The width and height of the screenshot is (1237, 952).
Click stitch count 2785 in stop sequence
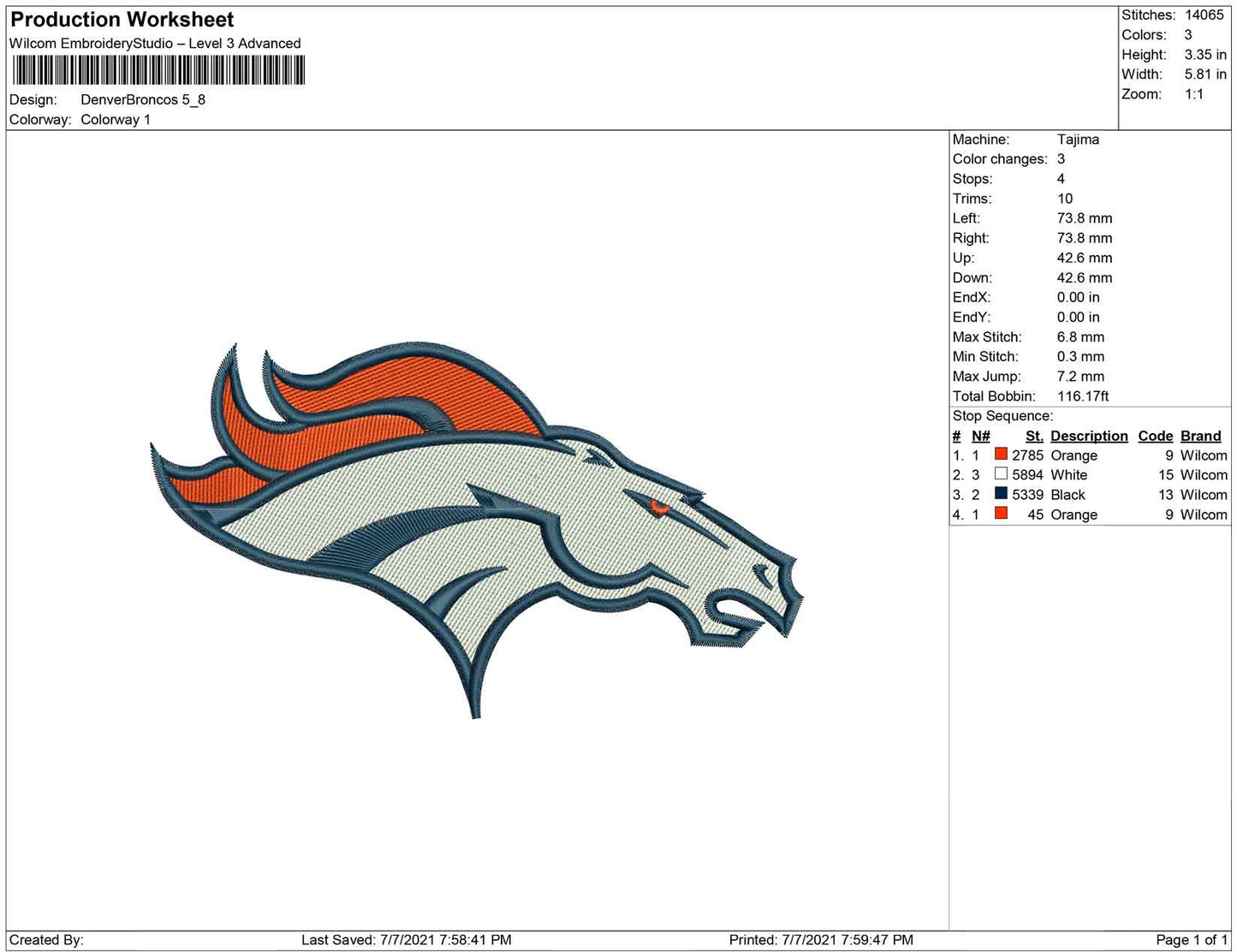pos(1027,455)
